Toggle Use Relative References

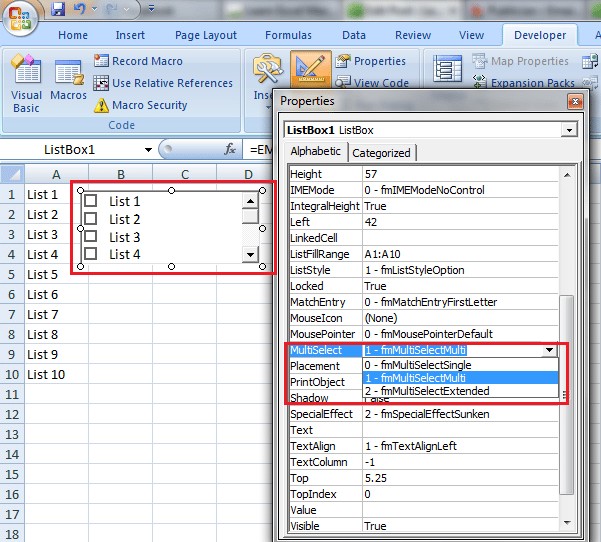(x=163, y=83)
